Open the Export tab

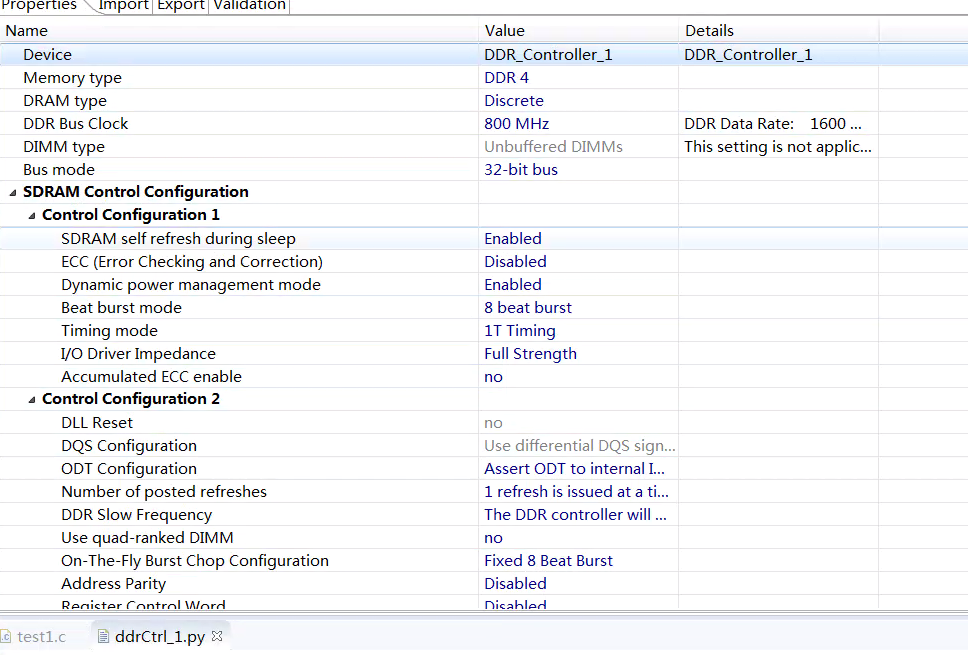click(x=180, y=5)
